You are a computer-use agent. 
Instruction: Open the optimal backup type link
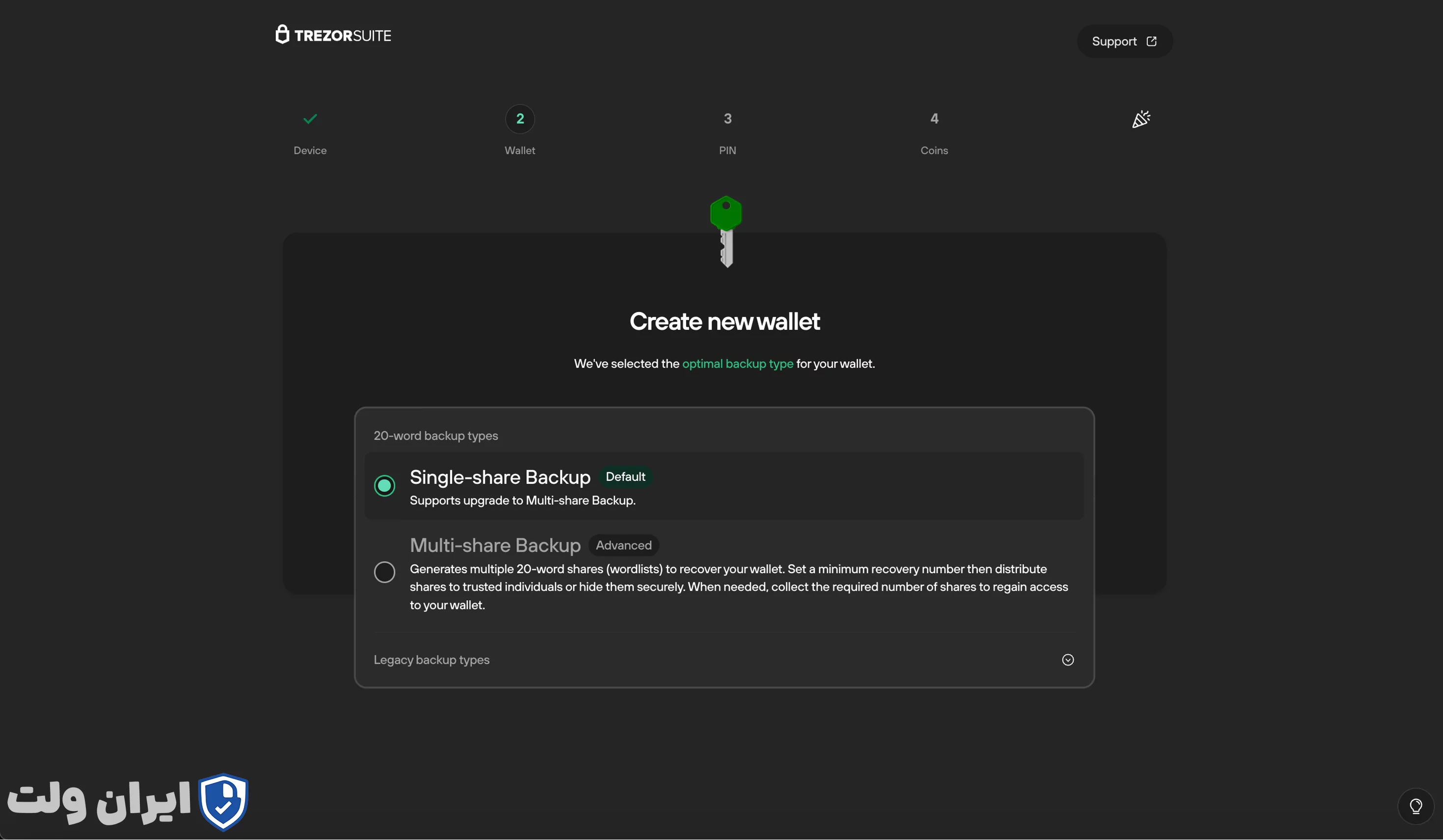(x=738, y=364)
